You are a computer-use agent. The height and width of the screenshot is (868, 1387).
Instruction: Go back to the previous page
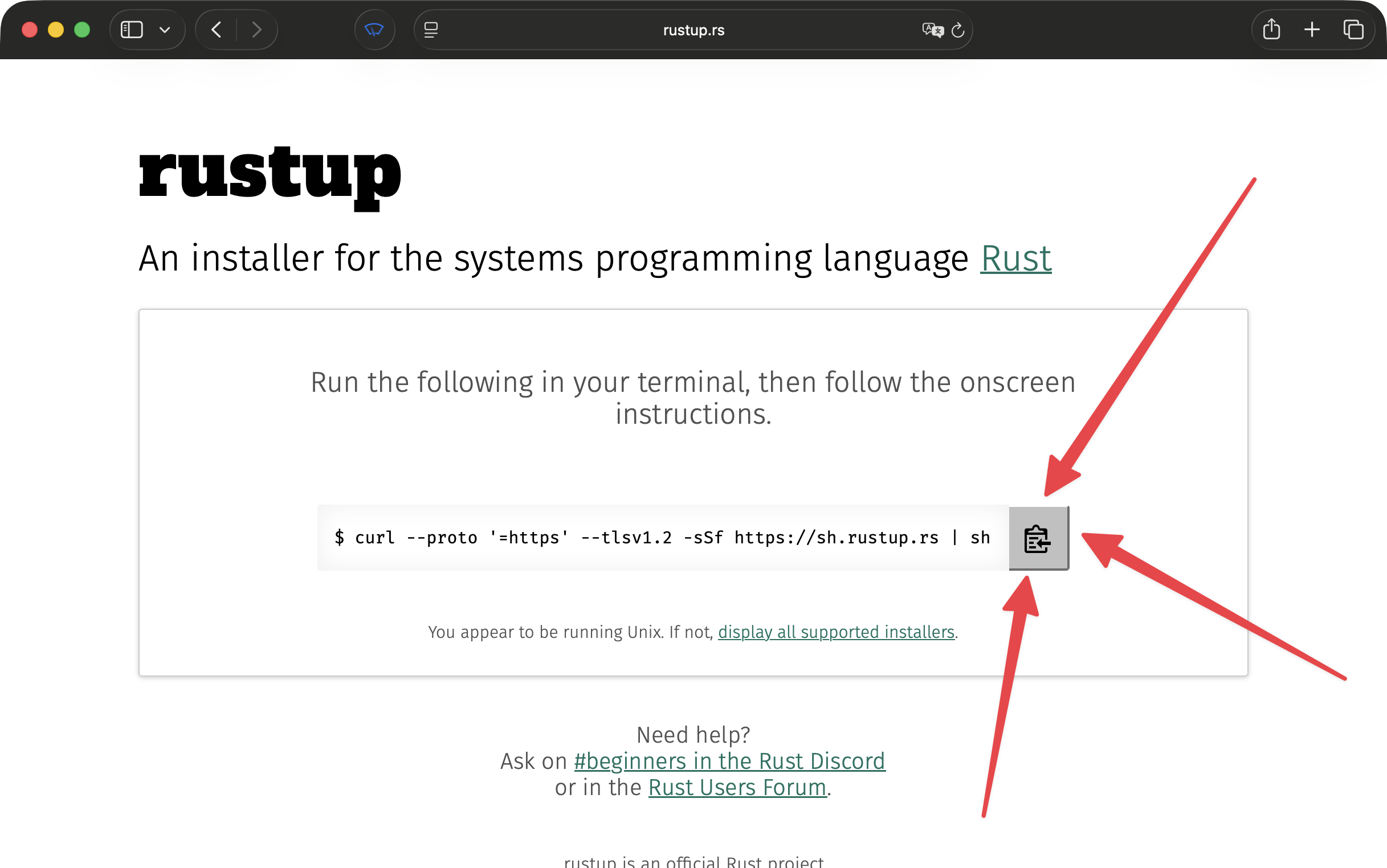click(x=215, y=29)
